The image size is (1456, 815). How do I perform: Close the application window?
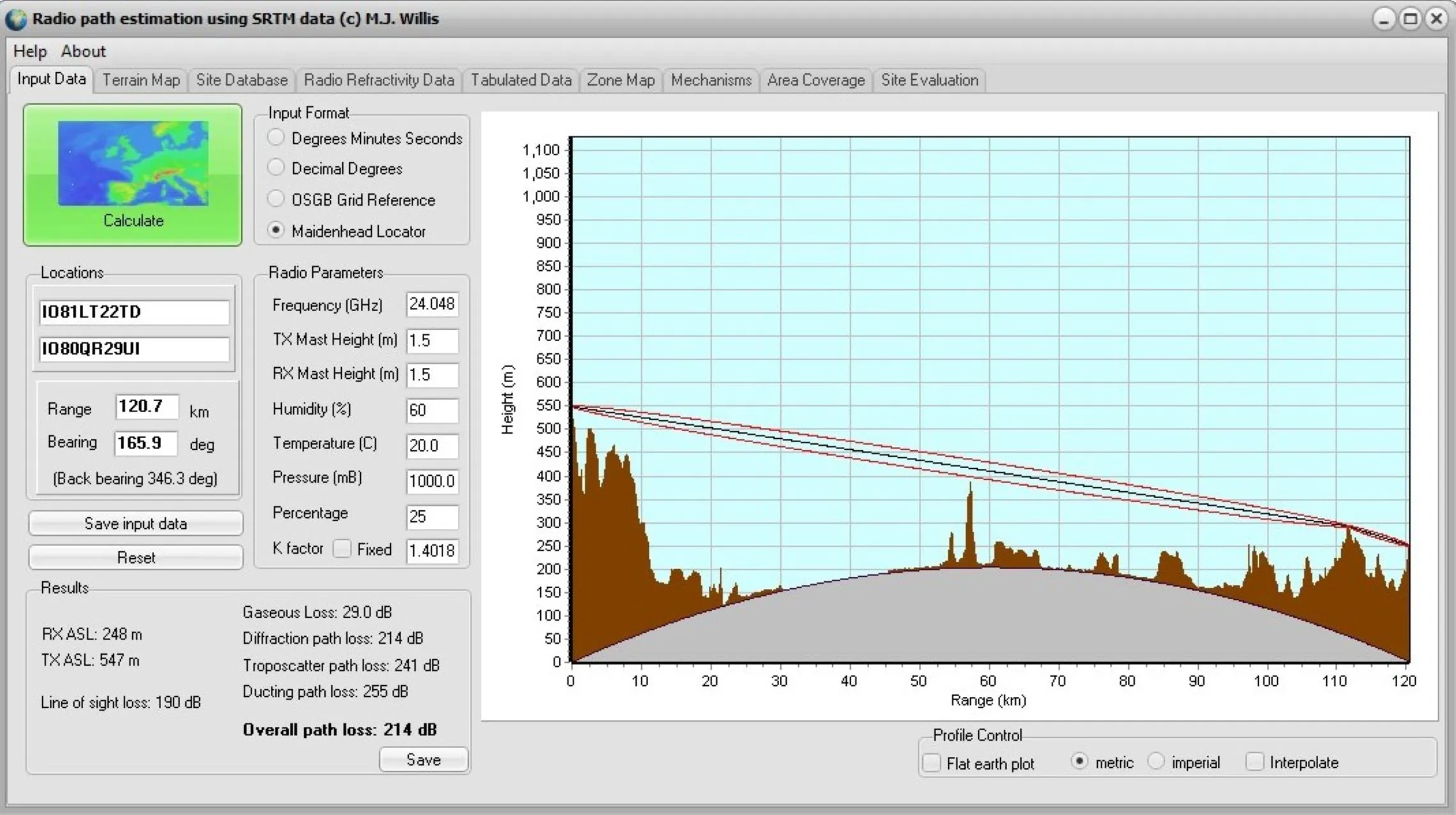pos(1436,19)
